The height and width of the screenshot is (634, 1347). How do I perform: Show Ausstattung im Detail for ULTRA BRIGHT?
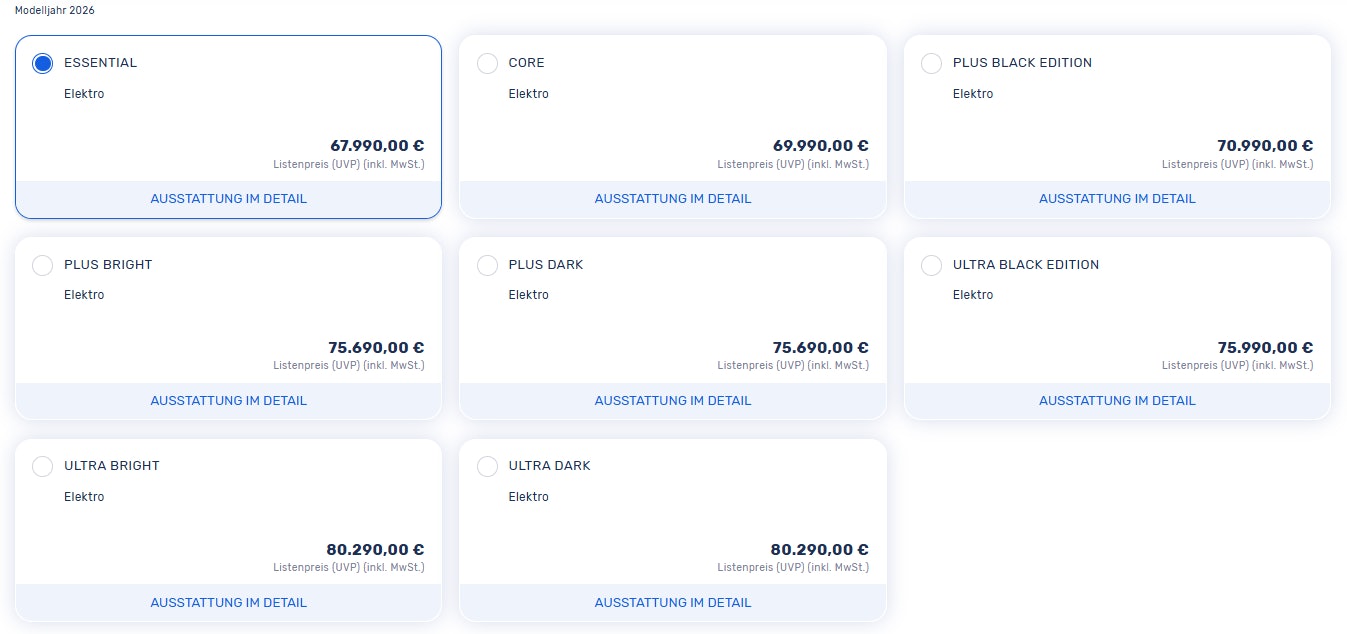[229, 603]
